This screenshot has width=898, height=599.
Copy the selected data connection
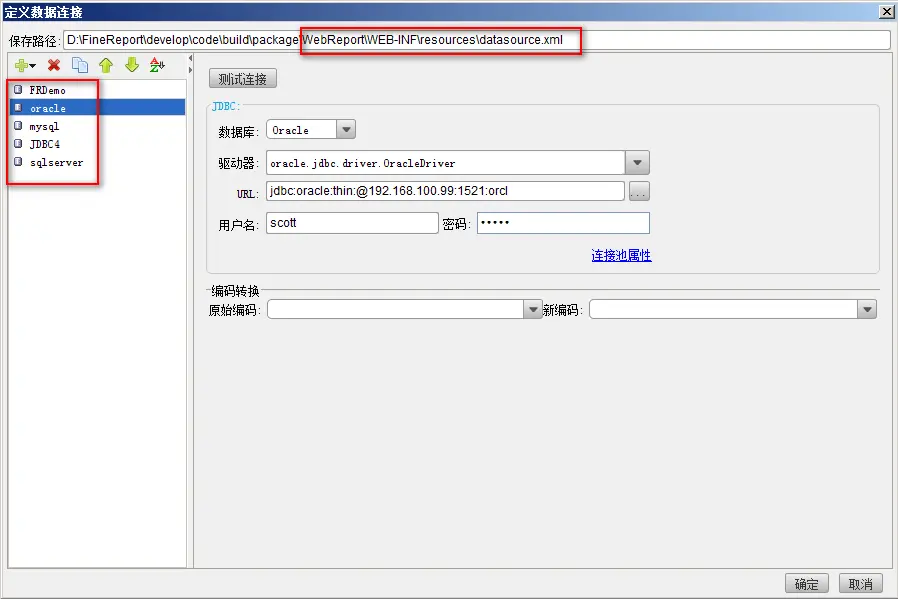click(80, 65)
